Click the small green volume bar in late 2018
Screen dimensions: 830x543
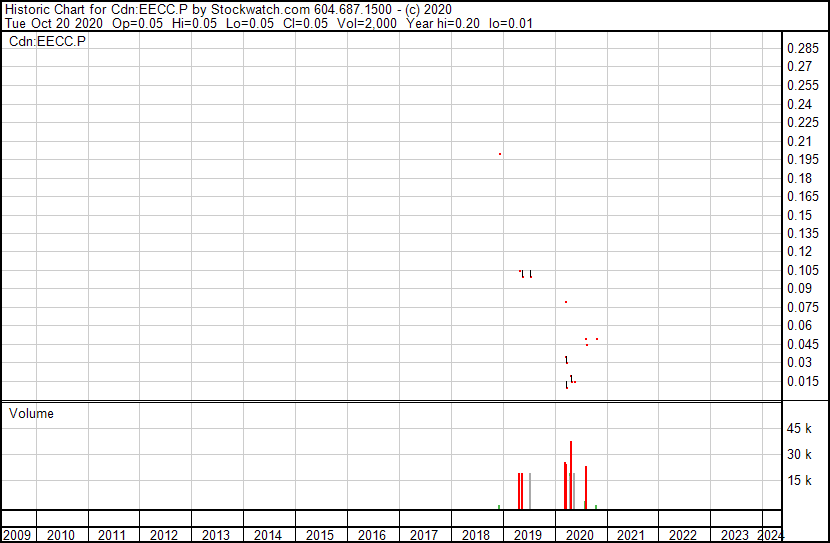pos(499,508)
